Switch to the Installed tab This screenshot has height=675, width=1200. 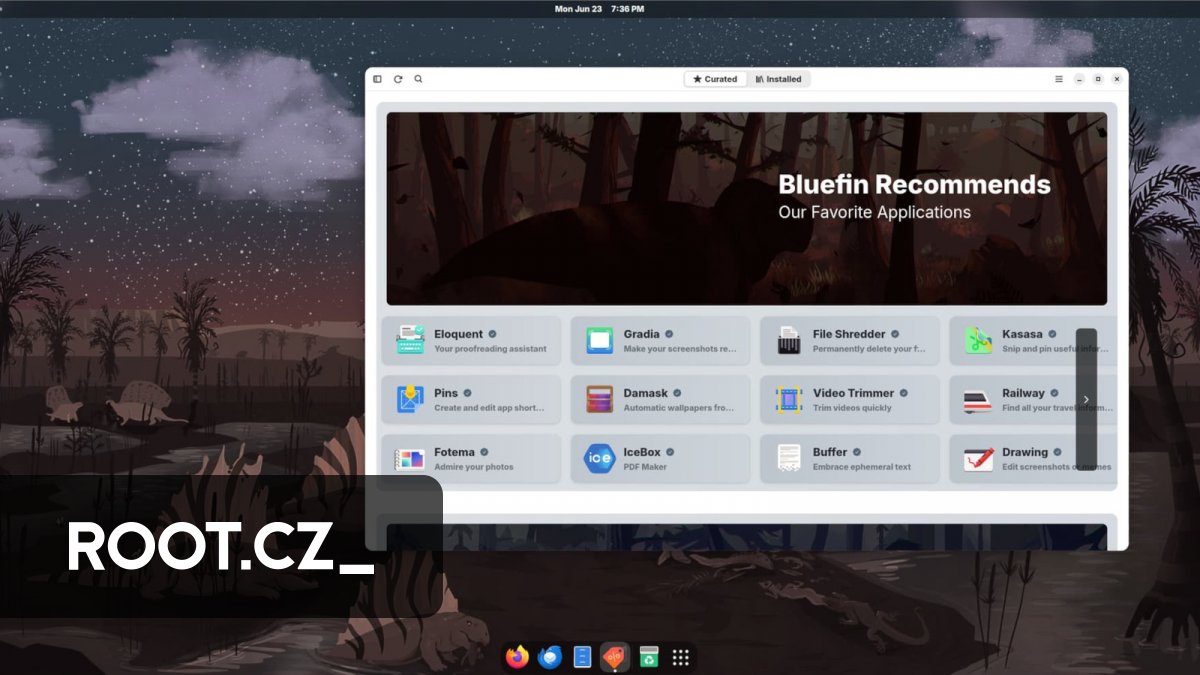(777, 78)
